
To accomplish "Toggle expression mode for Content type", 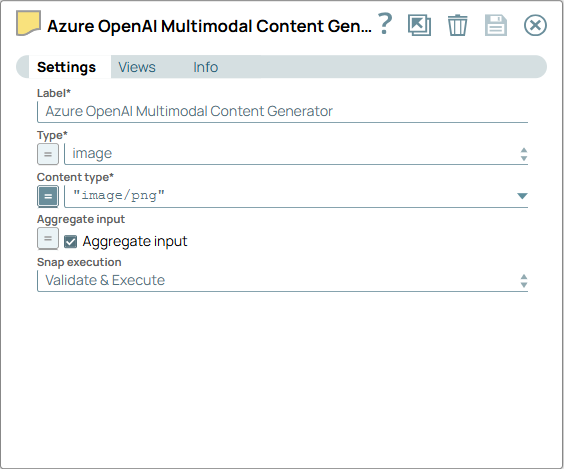I will click(x=48, y=196).
